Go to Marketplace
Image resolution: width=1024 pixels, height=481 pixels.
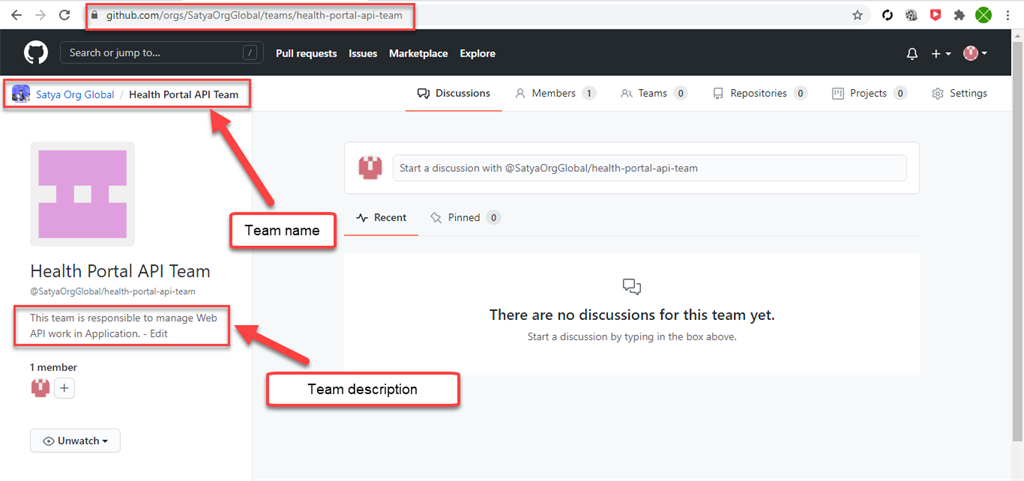click(x=419, y=54)
